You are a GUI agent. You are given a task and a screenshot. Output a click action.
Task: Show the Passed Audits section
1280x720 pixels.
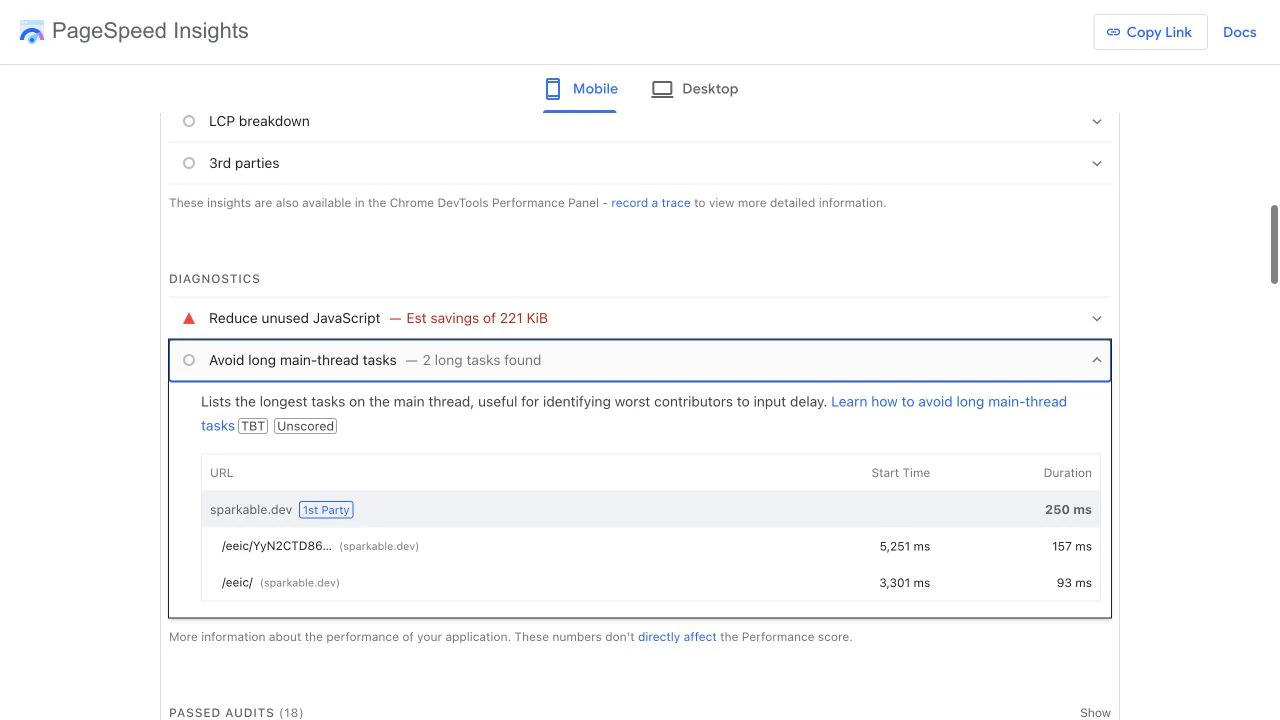[1095, 713]
